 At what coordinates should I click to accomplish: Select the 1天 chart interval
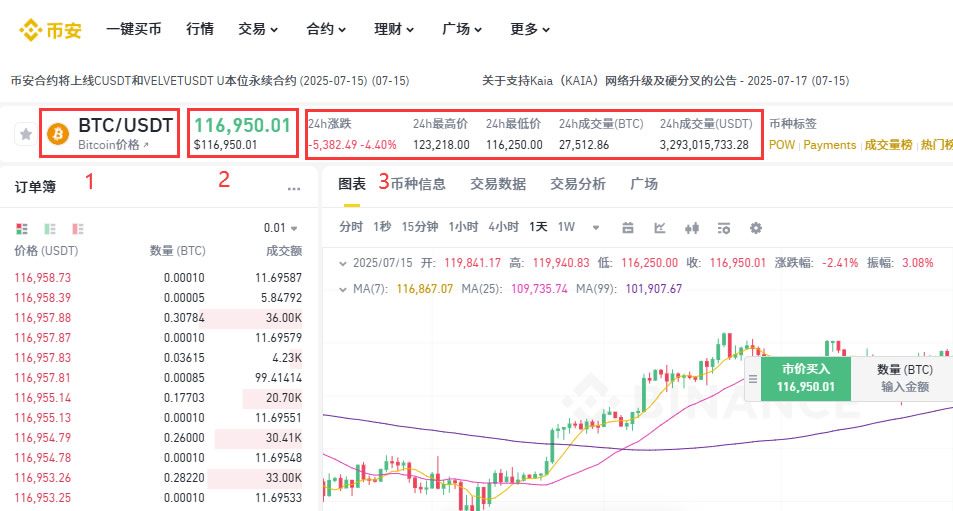point(538,227)
